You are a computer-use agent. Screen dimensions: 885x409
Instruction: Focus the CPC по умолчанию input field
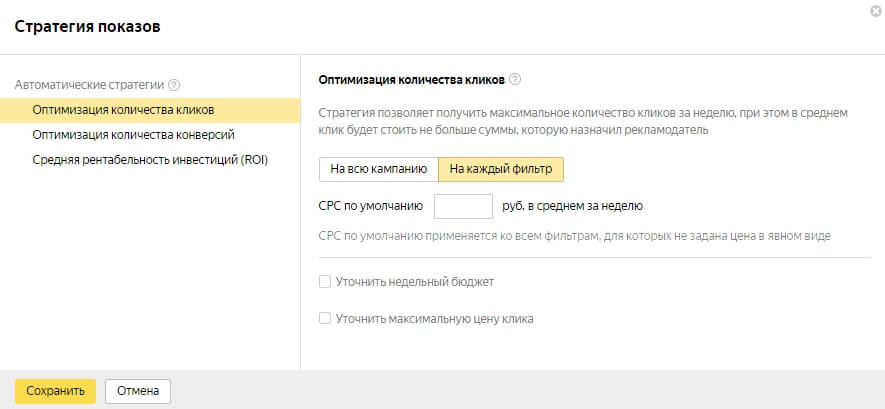tap(463, 206)
